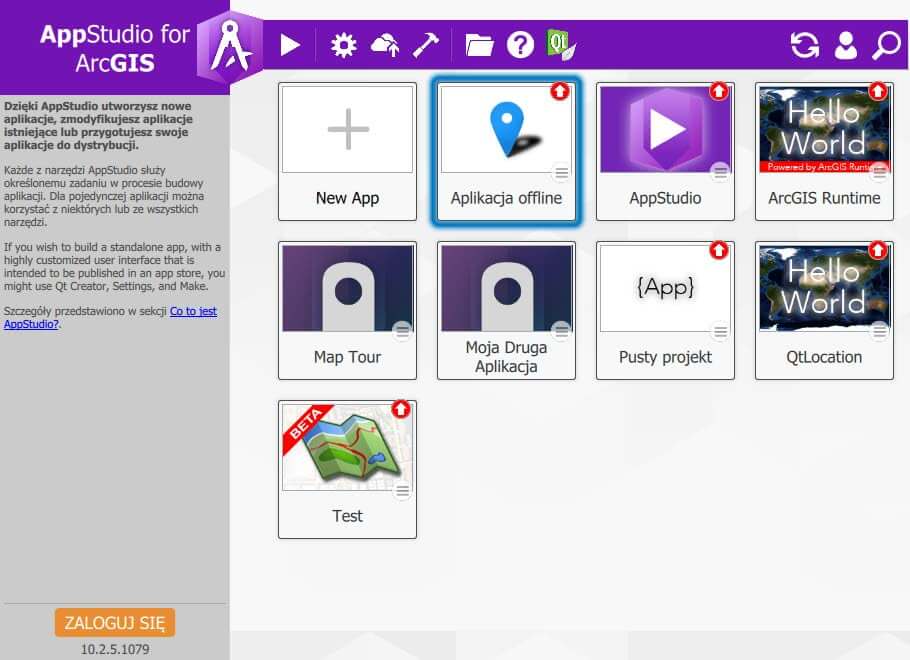
Task: Click the search magnifier icon
Action: 886,45
